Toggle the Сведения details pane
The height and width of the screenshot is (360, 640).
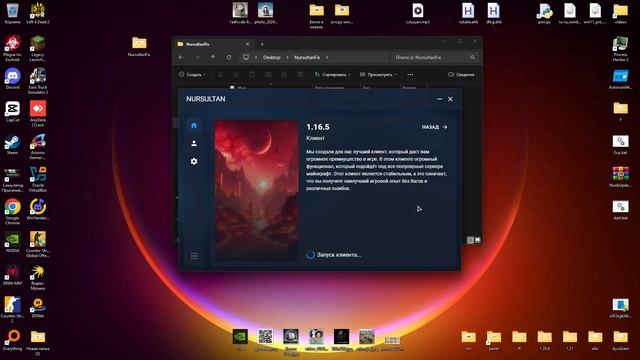pyautogui.click(x=461, y=75)
